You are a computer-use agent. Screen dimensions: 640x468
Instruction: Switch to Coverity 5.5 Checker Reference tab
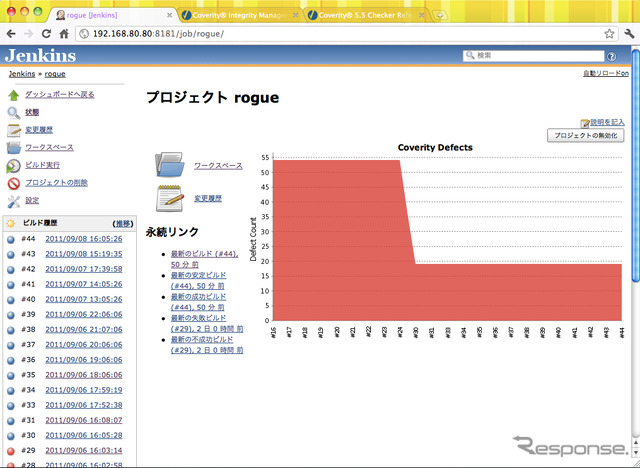tap(366, 15)
